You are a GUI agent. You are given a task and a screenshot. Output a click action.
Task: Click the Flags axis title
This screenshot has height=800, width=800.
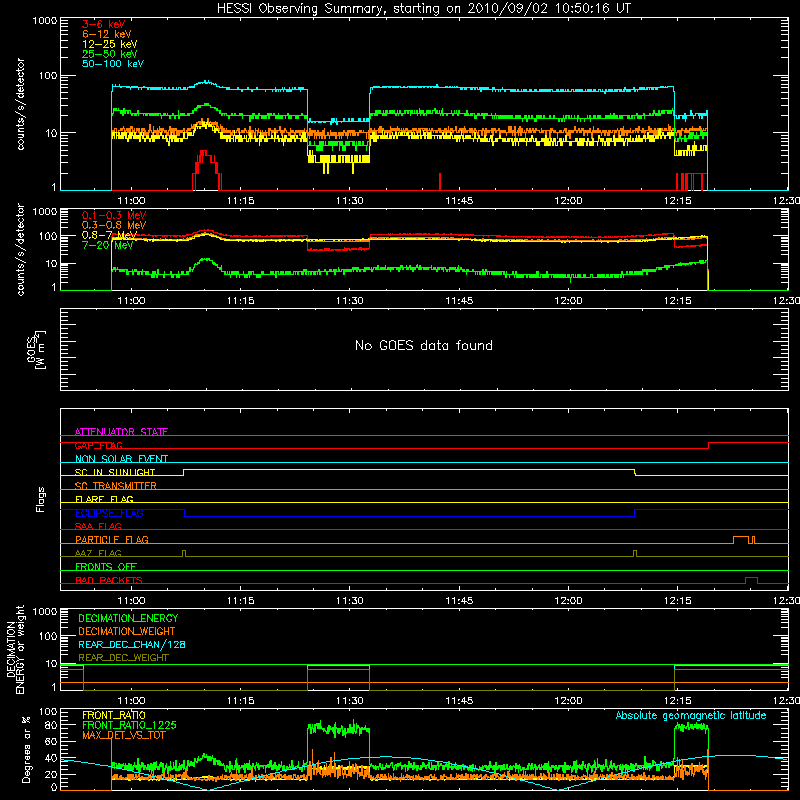click(40, 499)
